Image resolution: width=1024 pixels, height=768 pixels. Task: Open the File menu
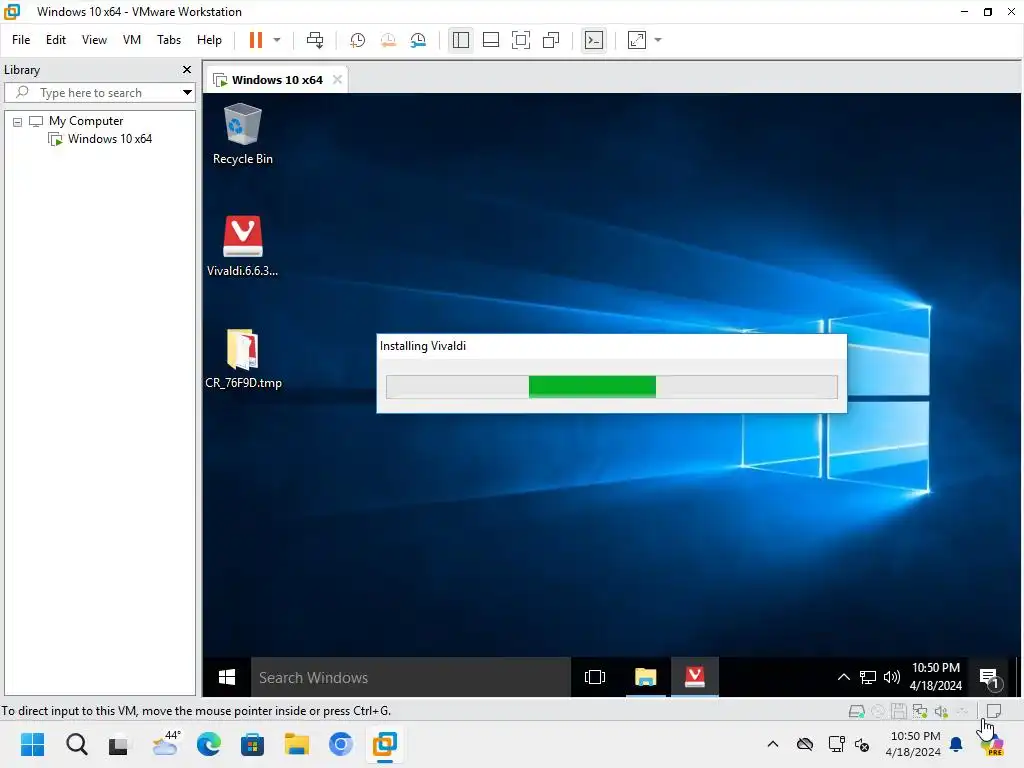[x=21, y=40]
